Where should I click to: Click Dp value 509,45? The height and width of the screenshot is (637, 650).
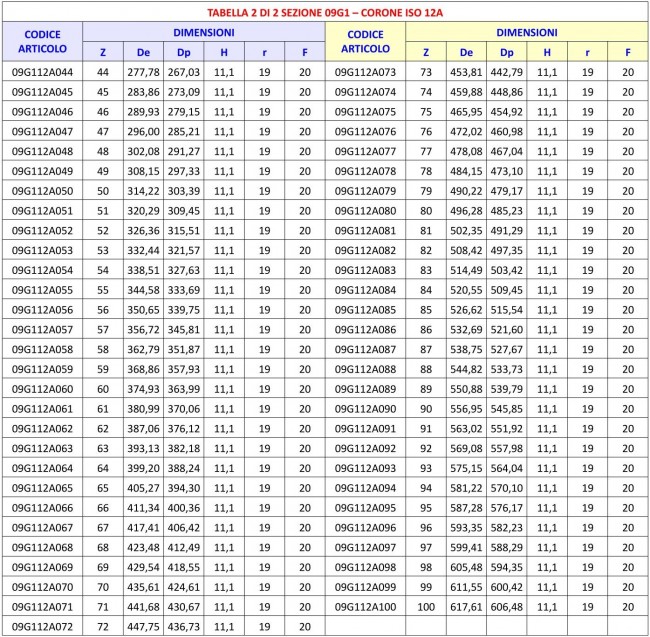pyautogui.click(x=507, y=290)
